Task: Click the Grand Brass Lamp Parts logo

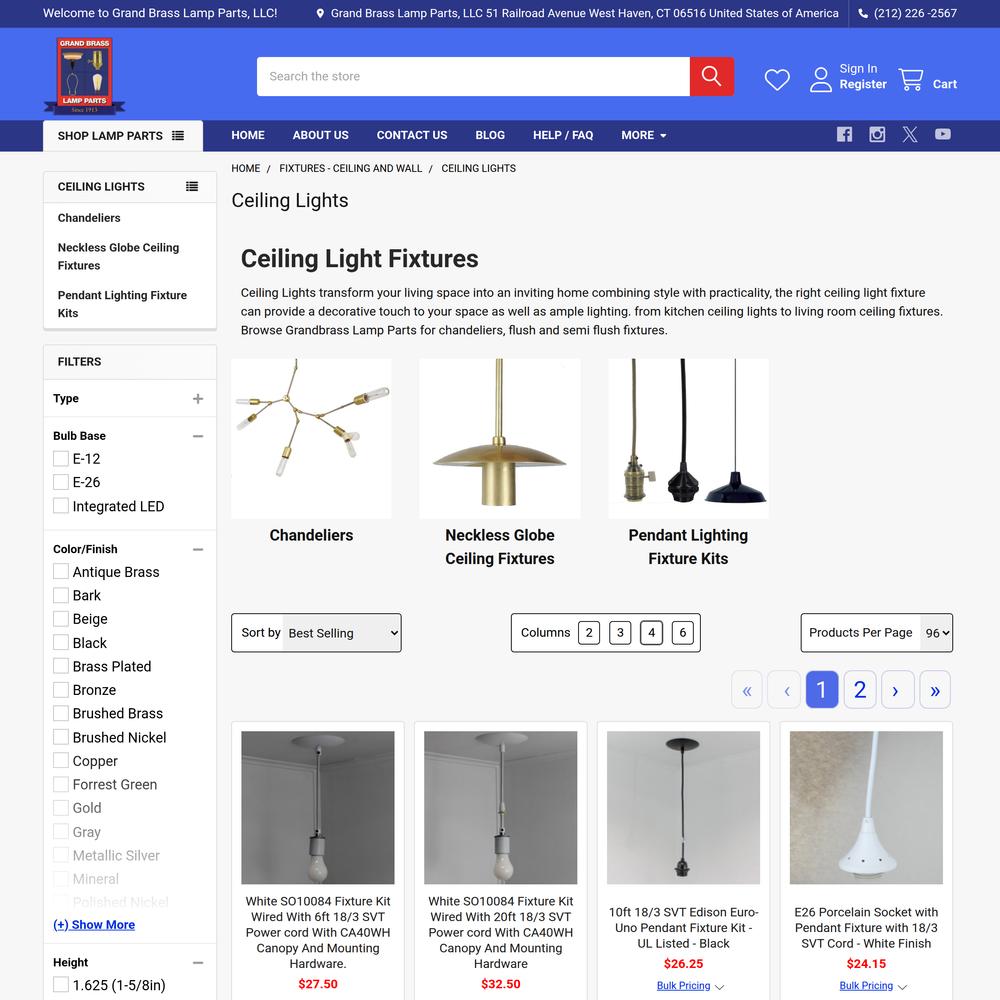Action: (85, 76)
